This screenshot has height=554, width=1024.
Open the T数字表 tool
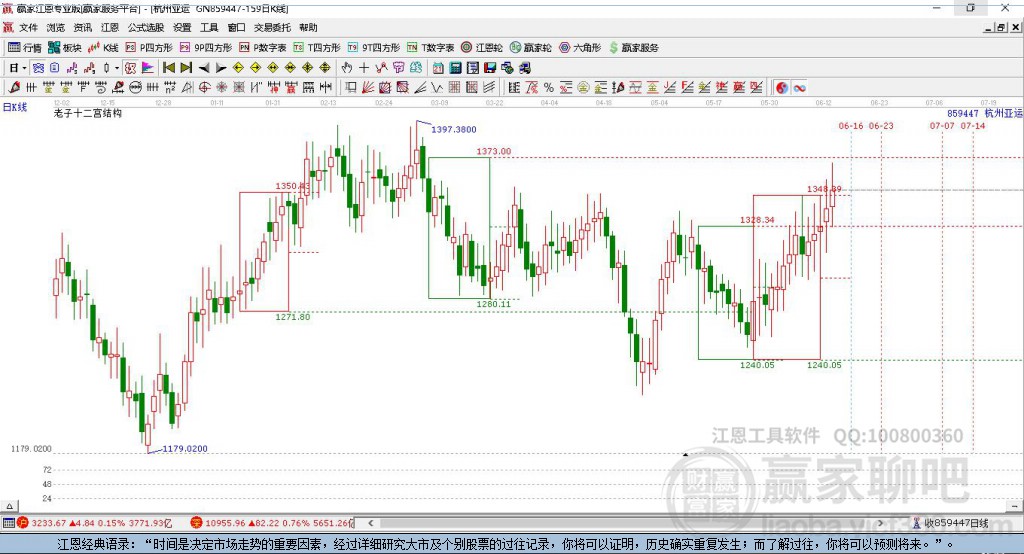430,48
